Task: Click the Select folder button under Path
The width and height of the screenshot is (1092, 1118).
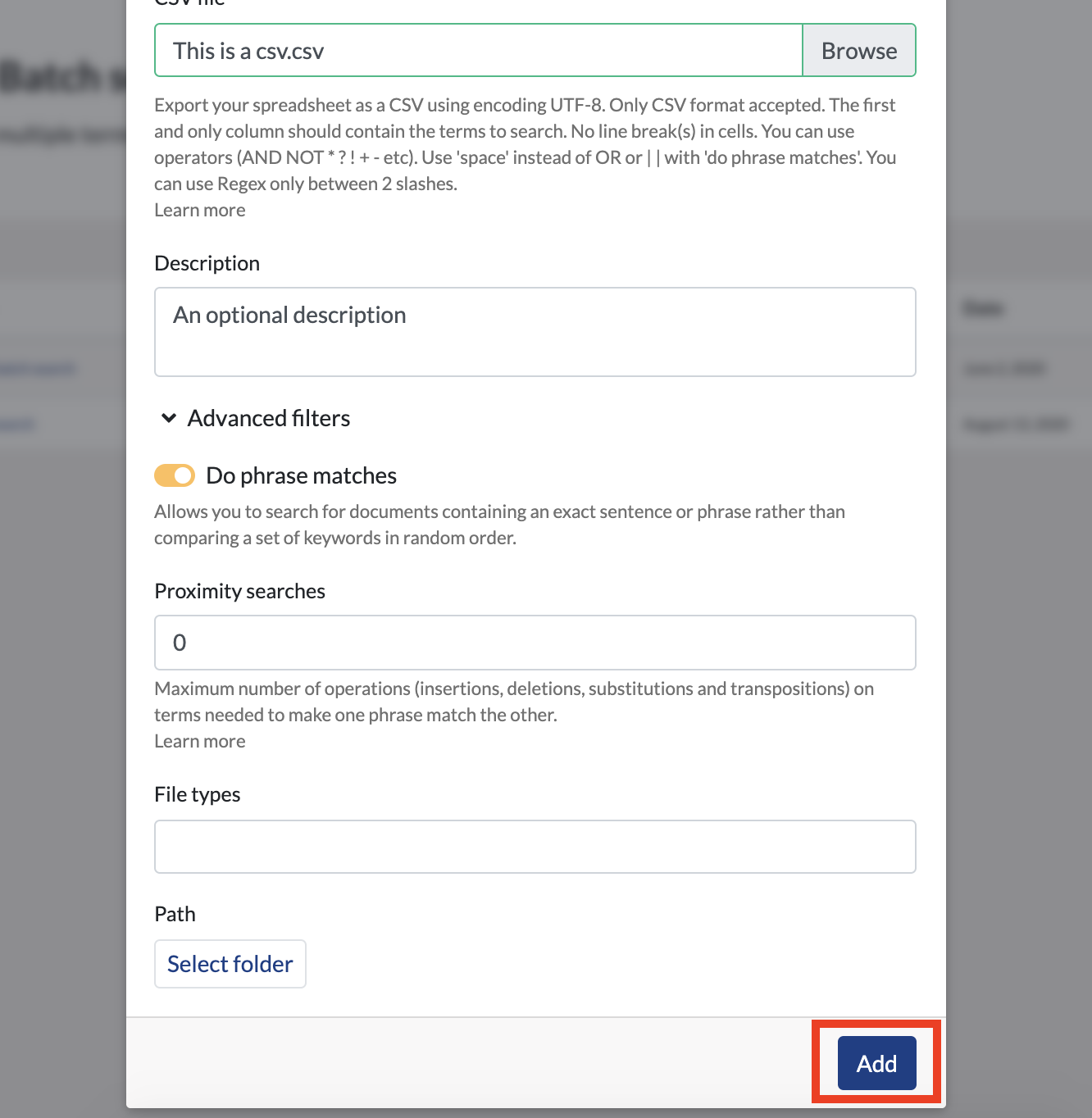Action: [230, 964]
